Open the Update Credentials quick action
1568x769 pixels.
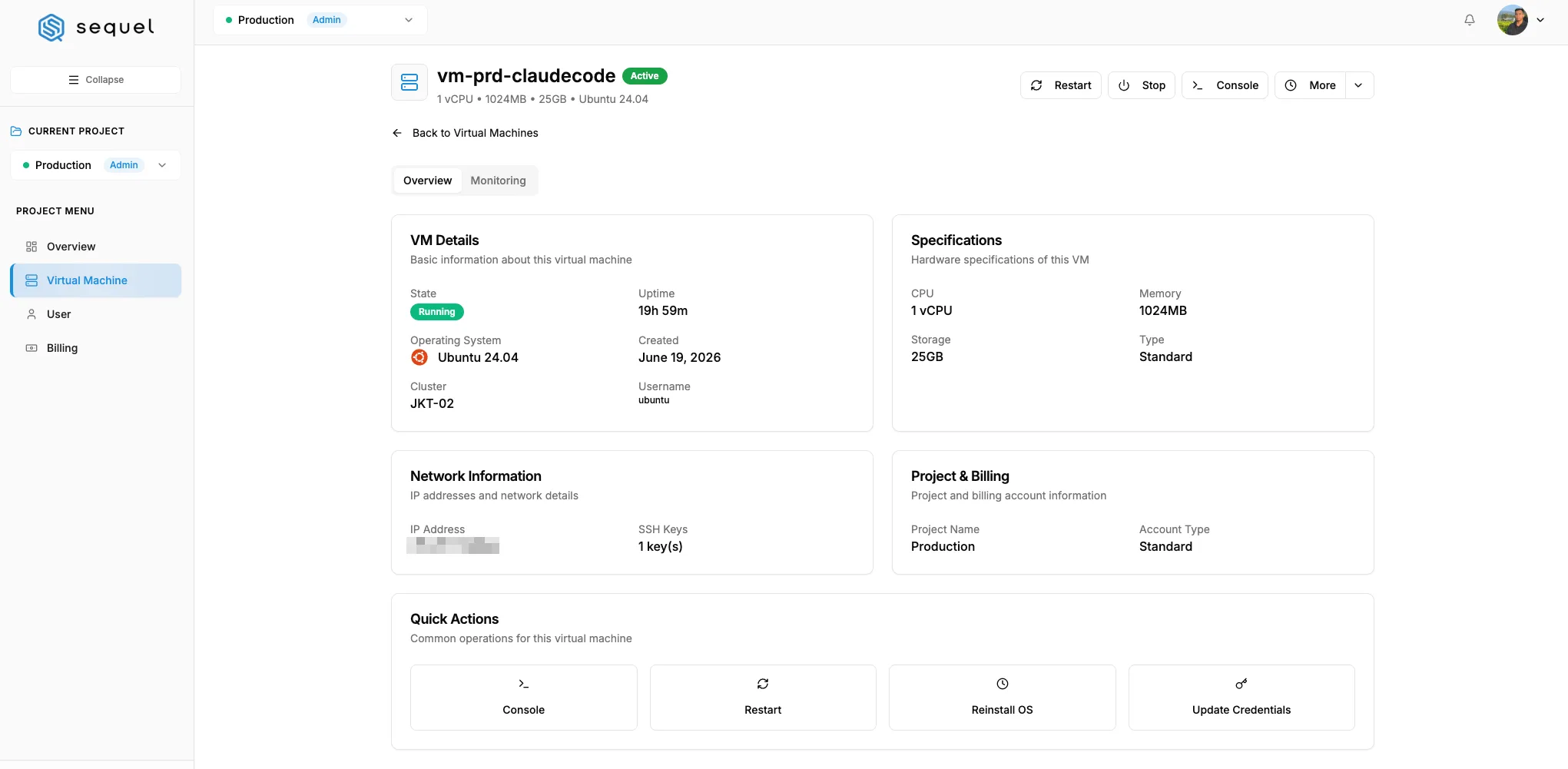click(x=1241, y=698)
